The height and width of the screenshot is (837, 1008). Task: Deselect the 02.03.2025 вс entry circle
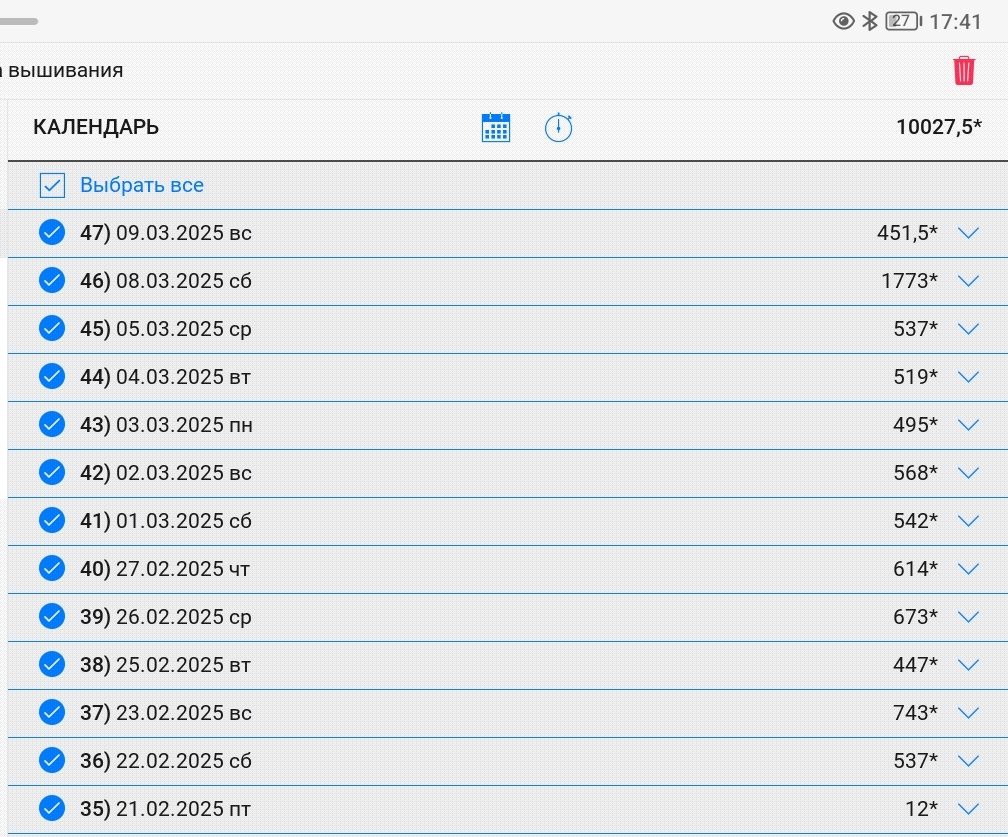point(52,473)
